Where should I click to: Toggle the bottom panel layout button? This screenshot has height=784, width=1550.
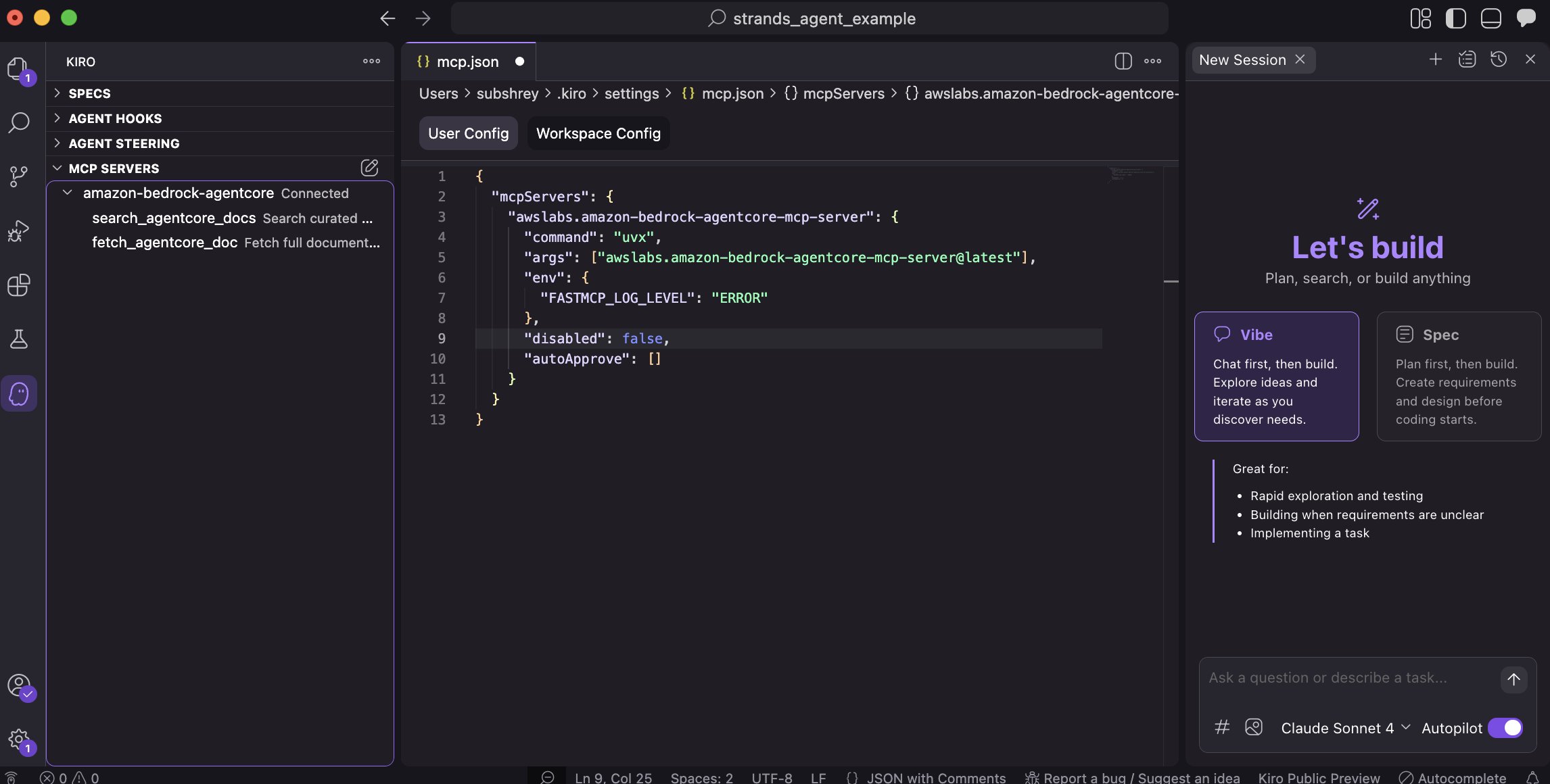1490,18
